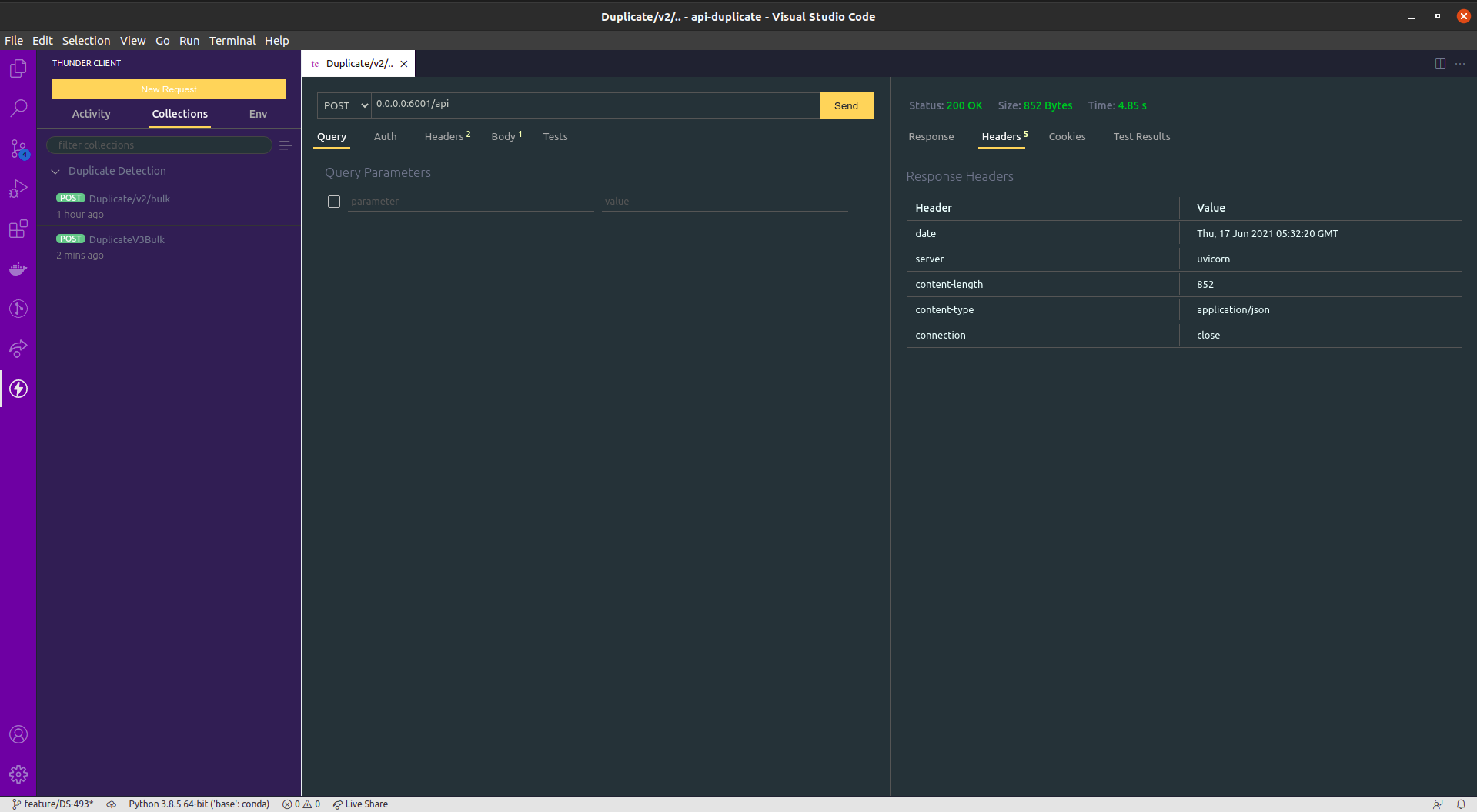Click the Time 4.85 s text
The image size is (1477, 812).
tap(1117, 105)
